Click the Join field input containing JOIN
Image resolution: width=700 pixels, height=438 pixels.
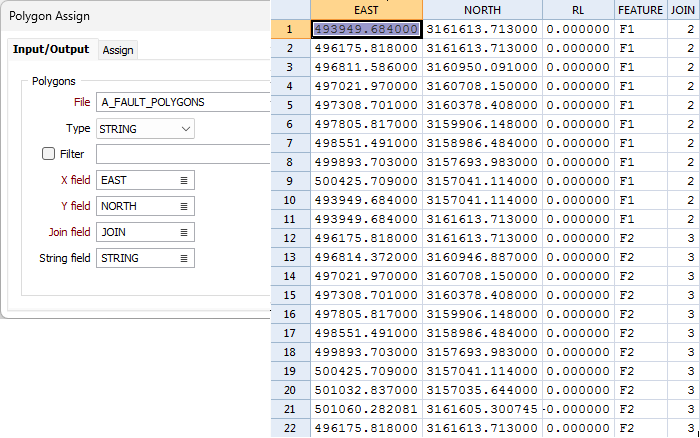pos(145,232)
